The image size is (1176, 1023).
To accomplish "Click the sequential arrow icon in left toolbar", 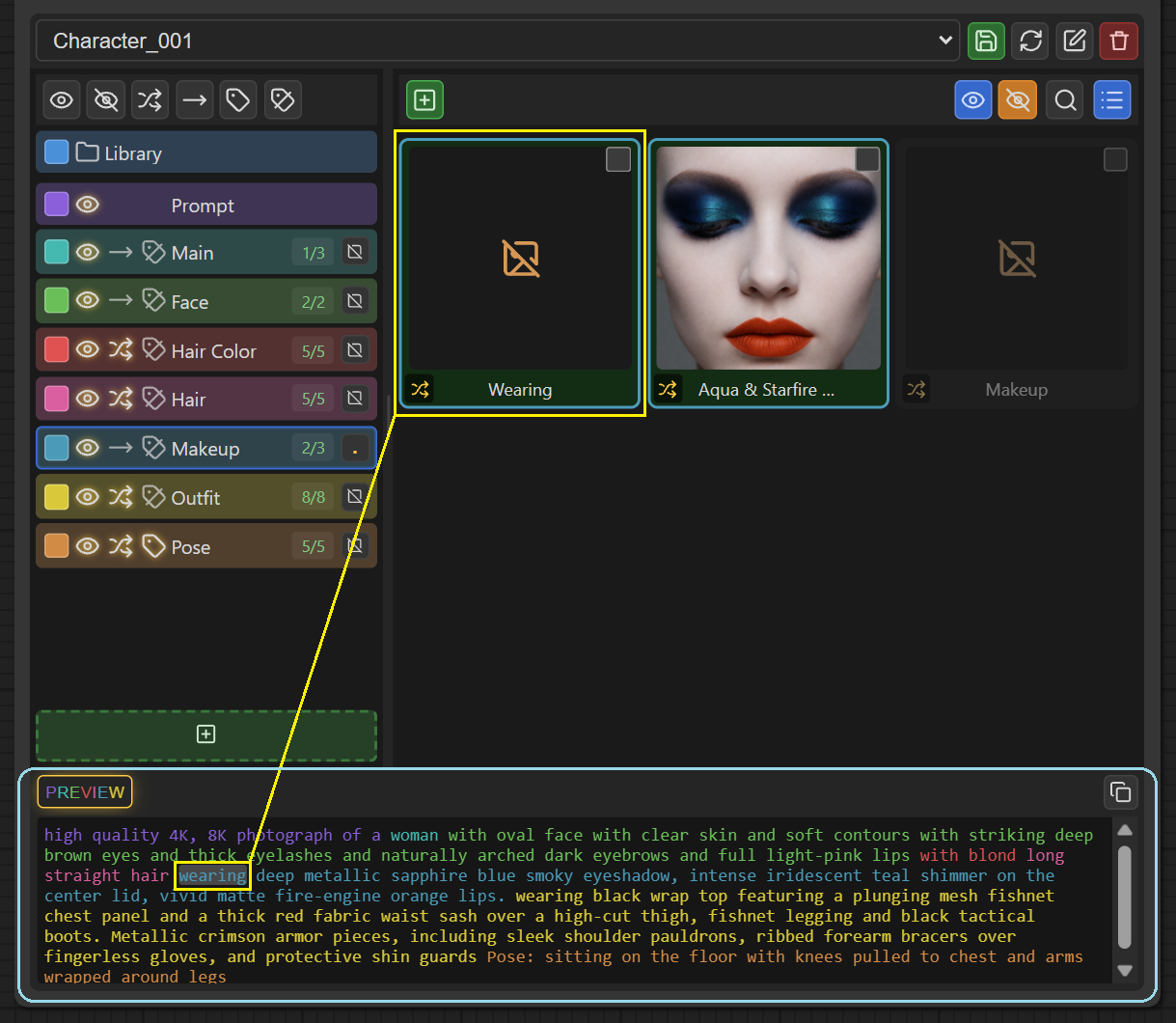I will coord(195,99).
